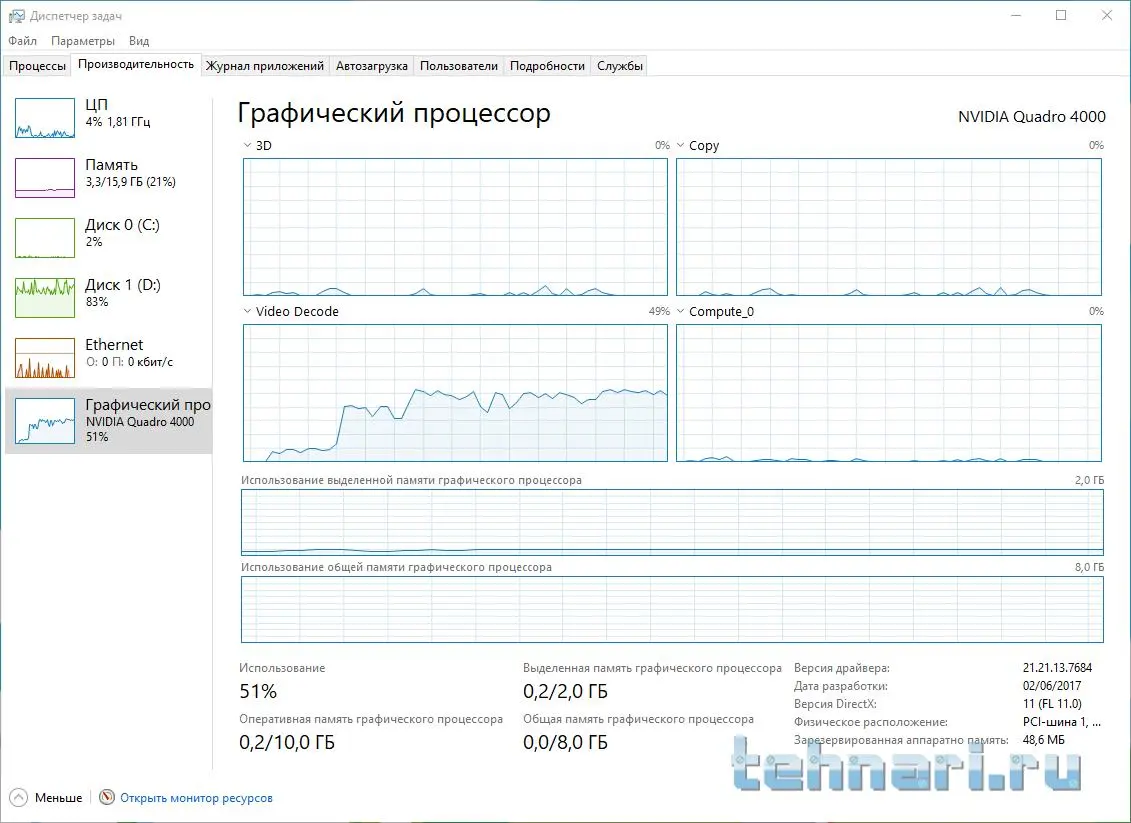This screenshot has height=823, width=1131.
Task: Open the Вид menu
Action: (139, 41)
